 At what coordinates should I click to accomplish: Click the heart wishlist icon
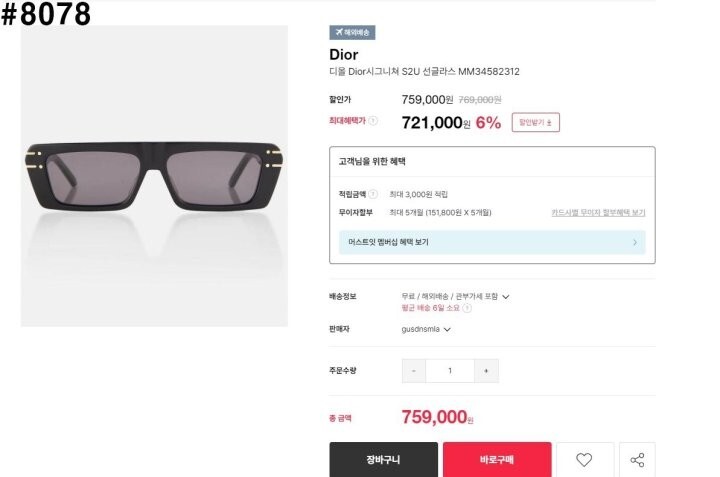tap(585, 460)
